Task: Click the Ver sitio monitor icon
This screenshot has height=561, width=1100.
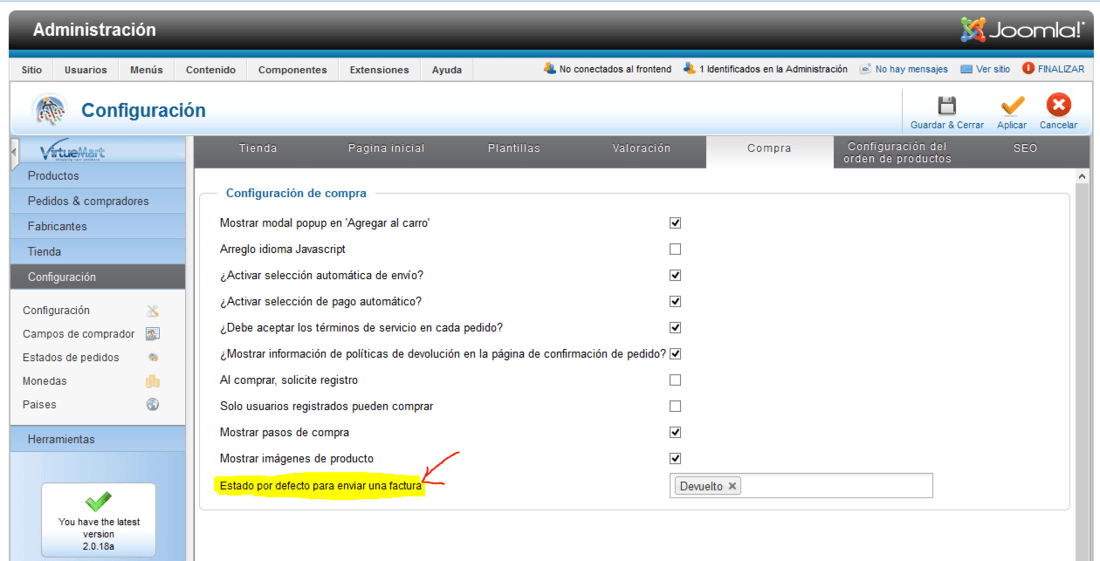Action: pyautogui.click(x=966, y=69)
